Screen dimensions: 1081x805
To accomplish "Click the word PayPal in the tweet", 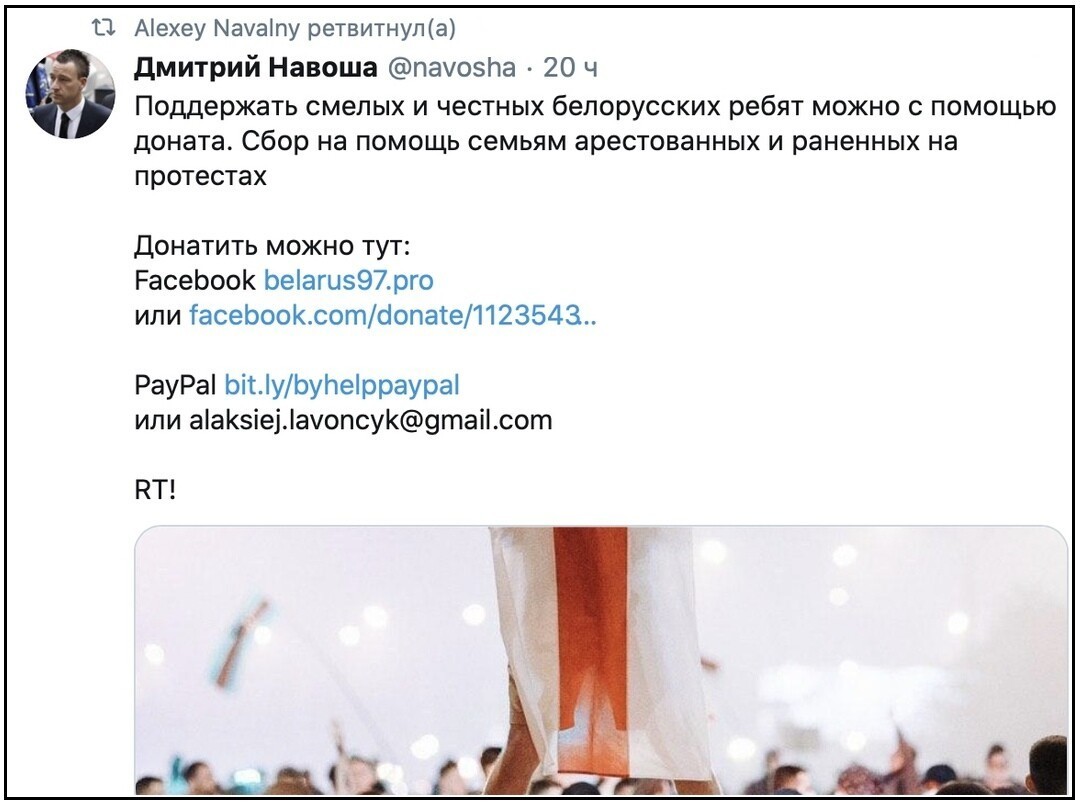I will [175, 385].
